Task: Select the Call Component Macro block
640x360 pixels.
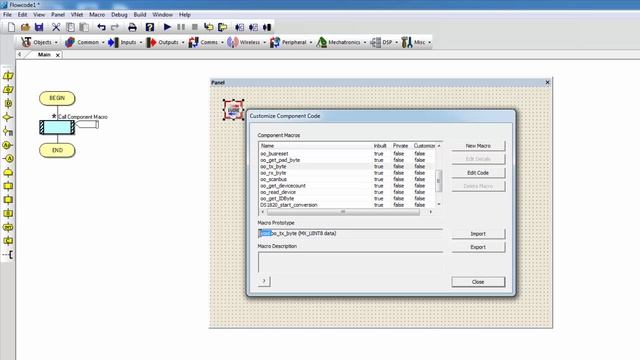Action: tap(57, 127)
